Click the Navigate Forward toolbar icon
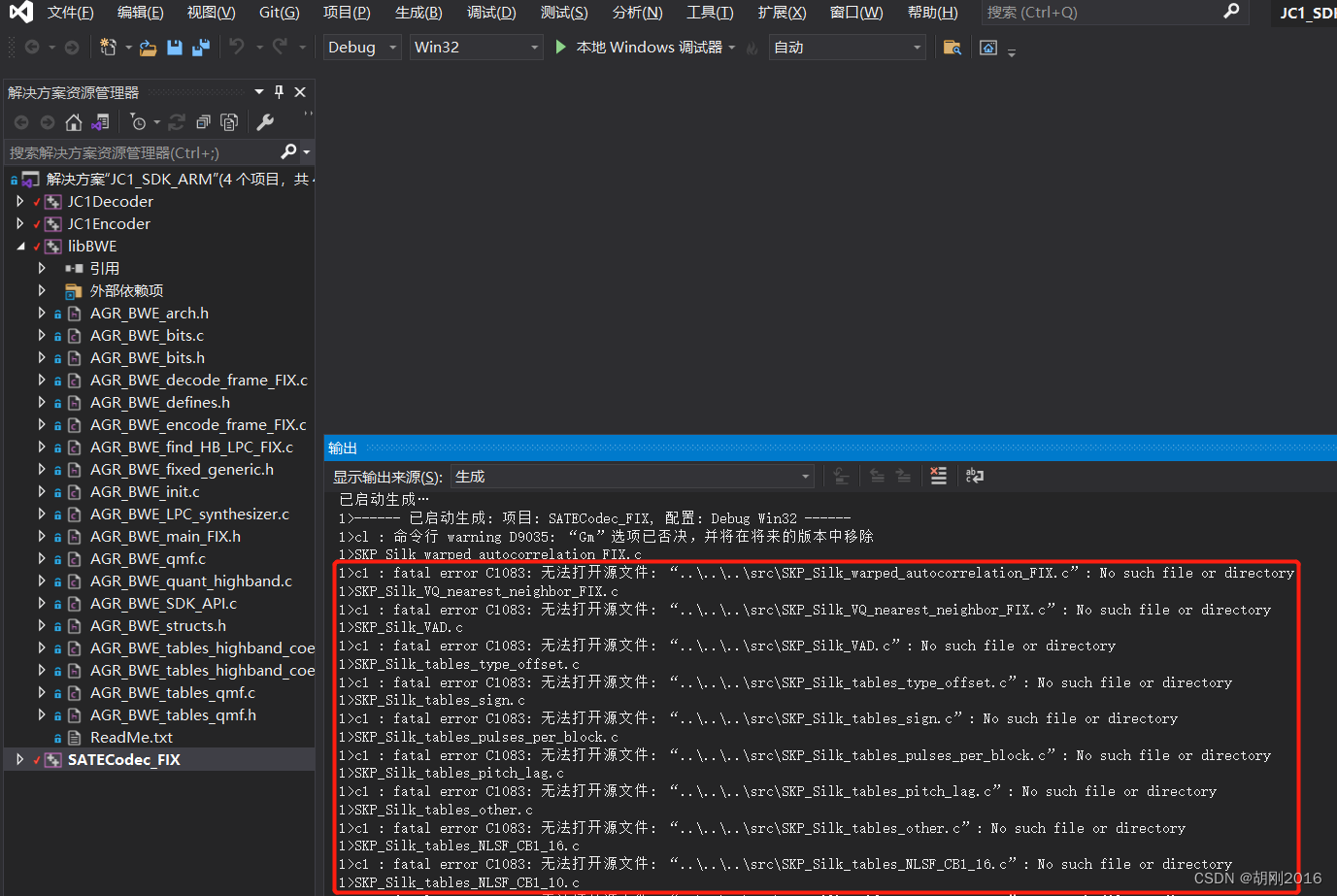Viewport: 1337px width, 896px height. tap(72, 47)
